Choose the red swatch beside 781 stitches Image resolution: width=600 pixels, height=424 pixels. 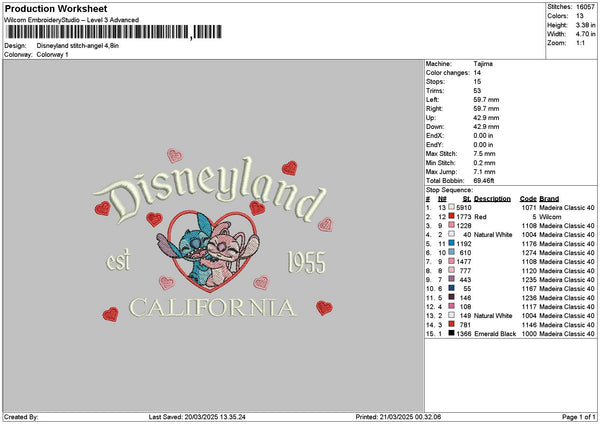[452, 324]
